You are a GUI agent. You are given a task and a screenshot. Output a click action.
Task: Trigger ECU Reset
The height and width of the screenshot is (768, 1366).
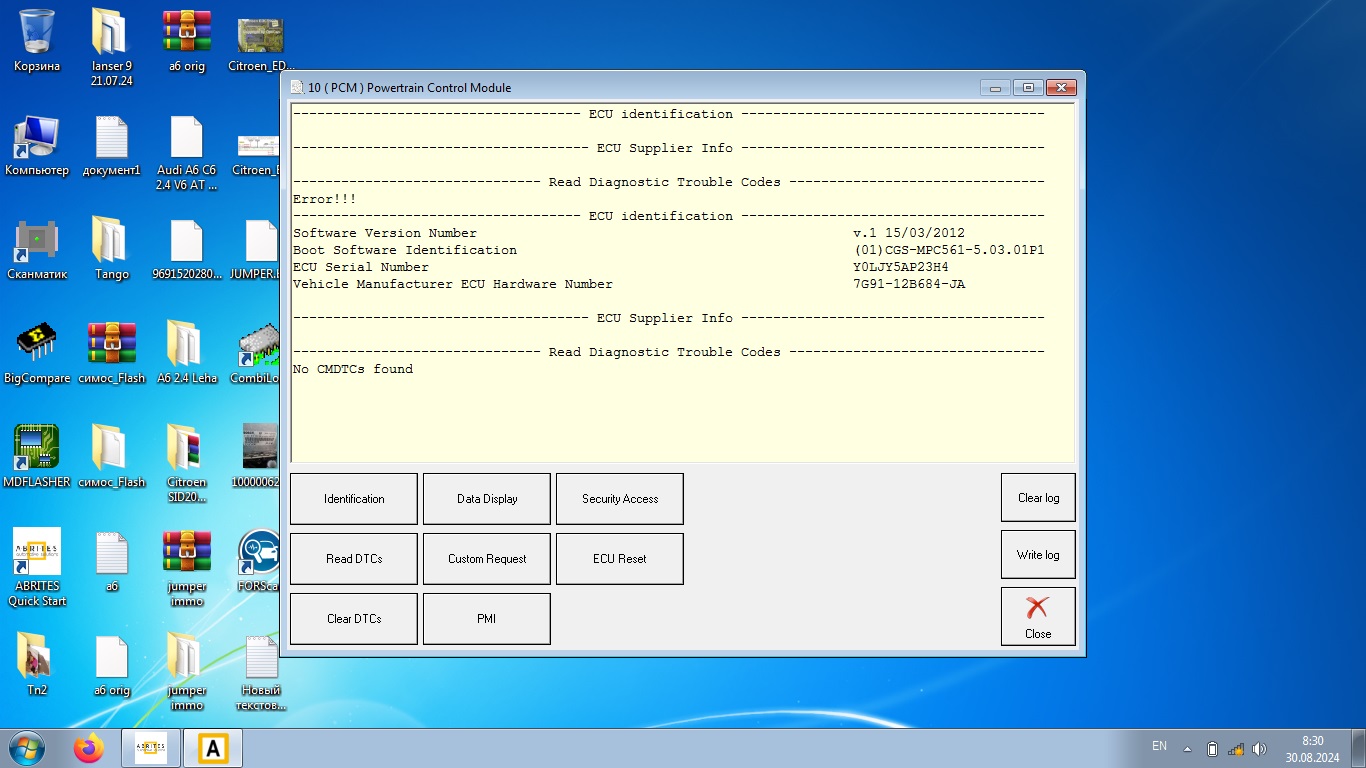619,559
